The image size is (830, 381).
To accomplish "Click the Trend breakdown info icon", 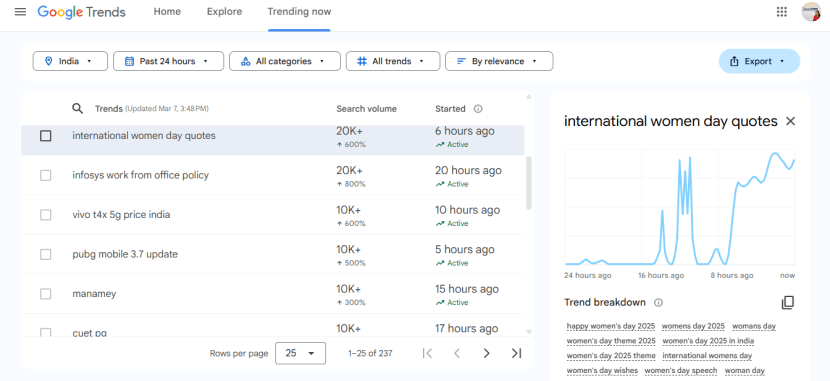I will 658,303.
